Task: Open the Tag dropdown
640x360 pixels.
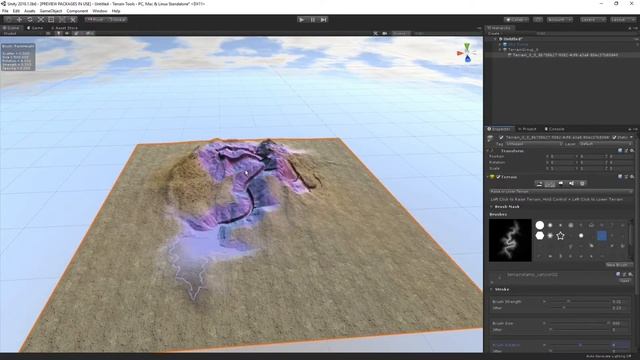Action: [534, 144]
